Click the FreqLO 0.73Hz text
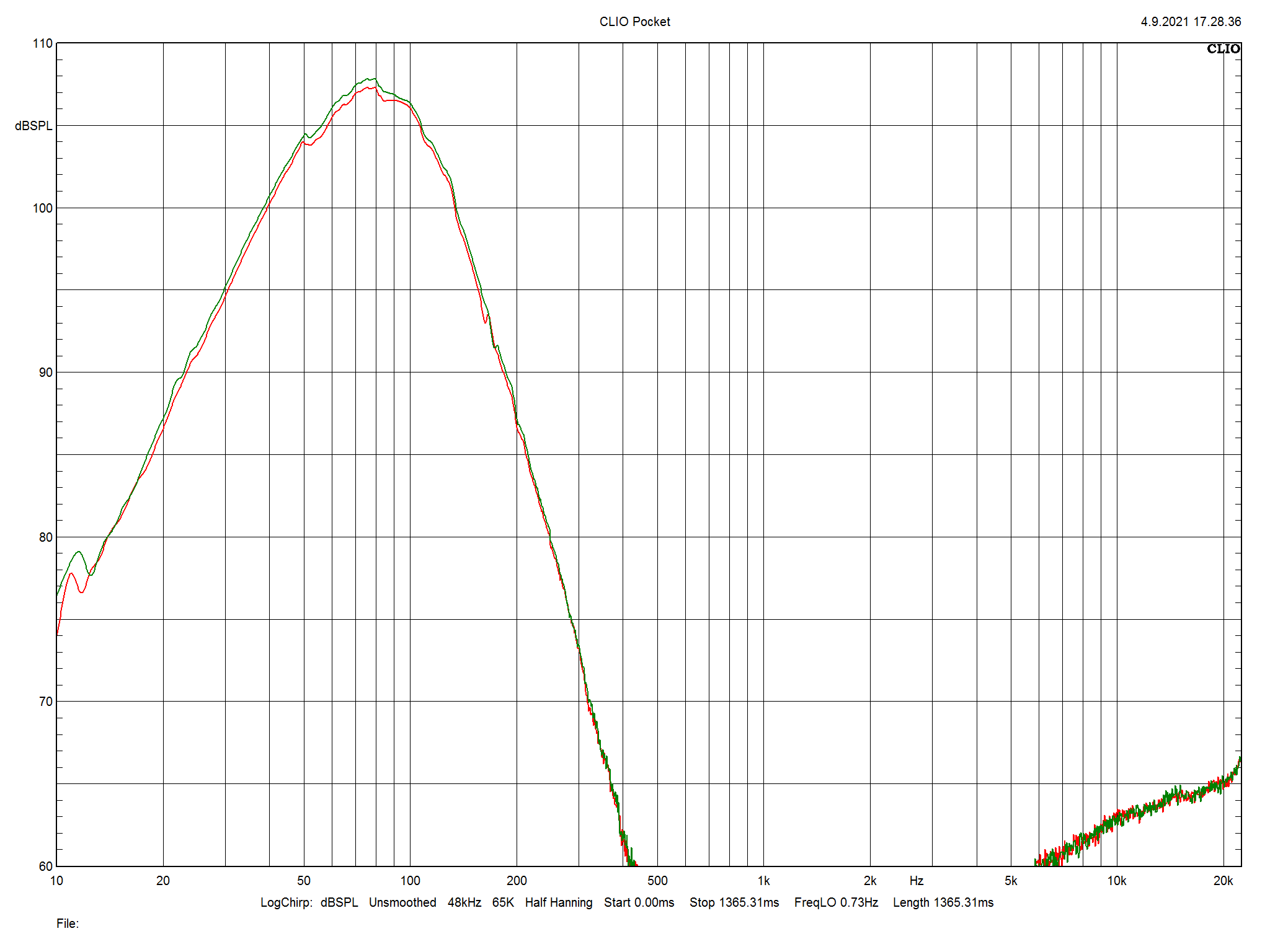Image resolution: width=1270 pixels, height=952 pixels. [x=836, y=902]
